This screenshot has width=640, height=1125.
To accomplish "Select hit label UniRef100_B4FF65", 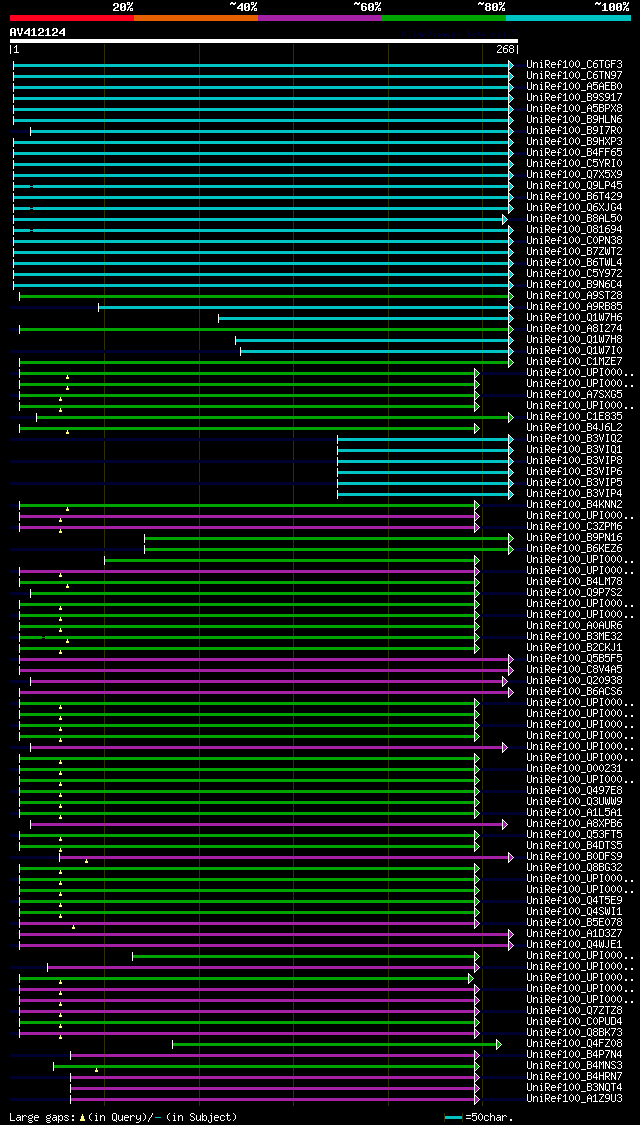I will click(x=574, y=152).
